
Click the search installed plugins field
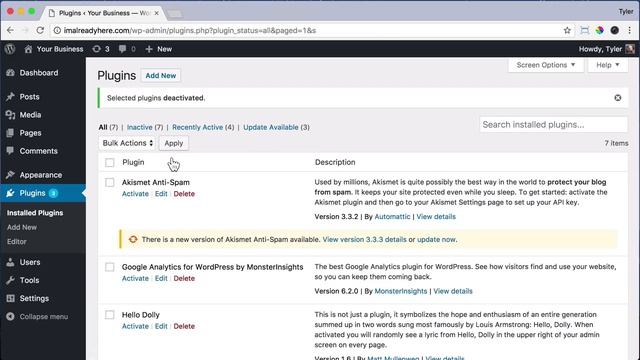click(x=553, y=124)
